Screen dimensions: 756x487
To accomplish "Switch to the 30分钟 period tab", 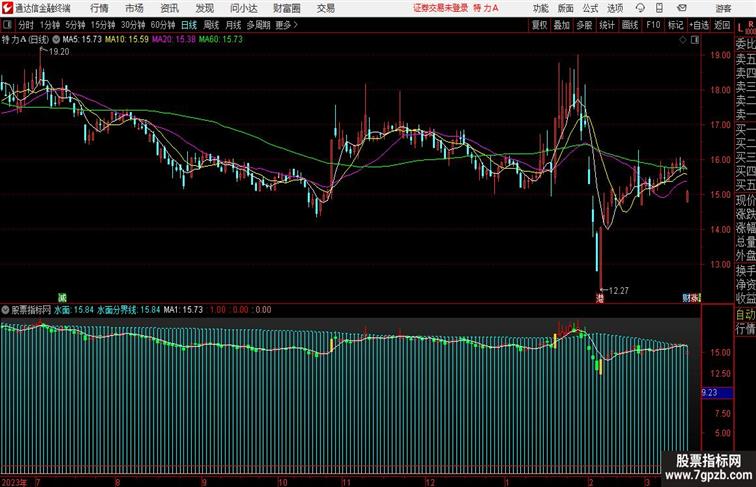I will tap(133, 25).
